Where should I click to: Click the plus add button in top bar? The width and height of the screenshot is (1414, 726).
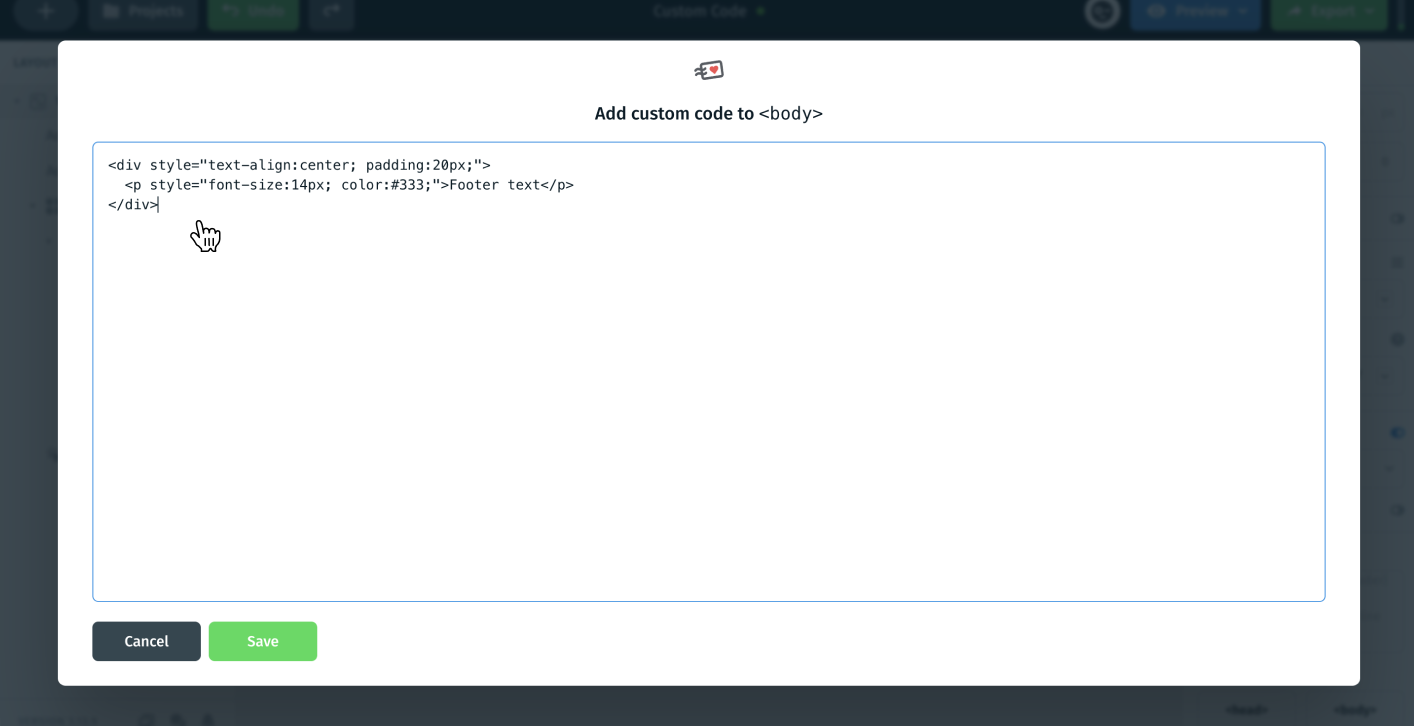[46, 12]
